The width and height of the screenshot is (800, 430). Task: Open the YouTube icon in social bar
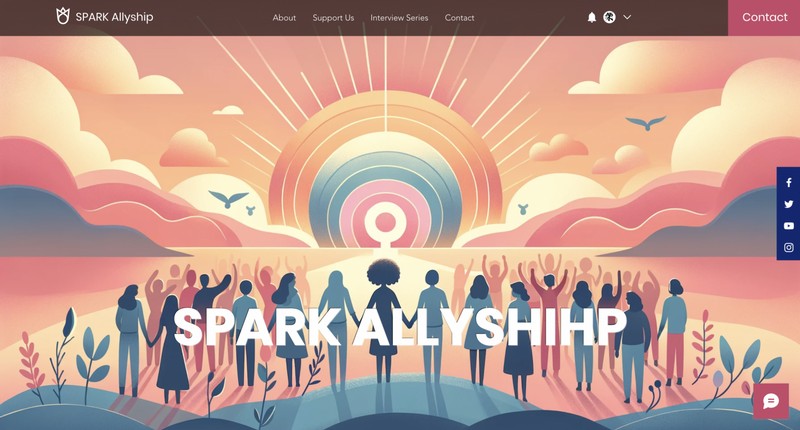789,225
